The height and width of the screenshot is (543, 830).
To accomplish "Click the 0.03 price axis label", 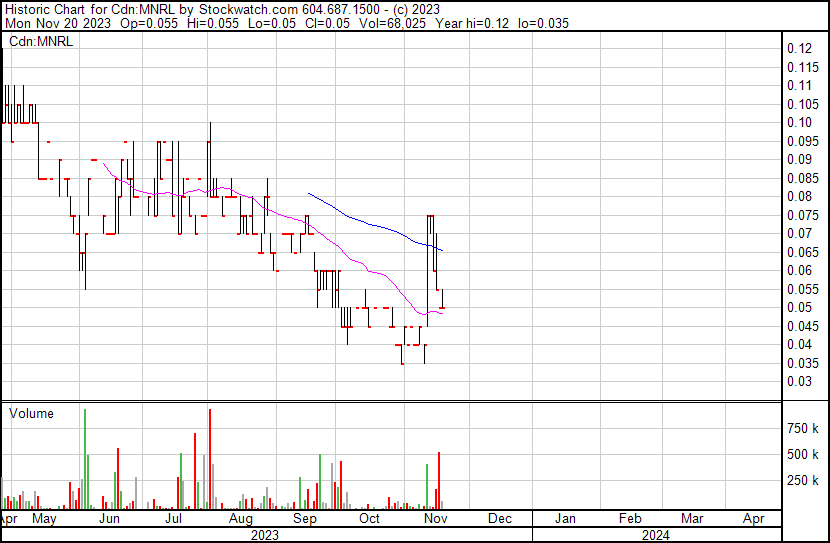I will 798,381.
